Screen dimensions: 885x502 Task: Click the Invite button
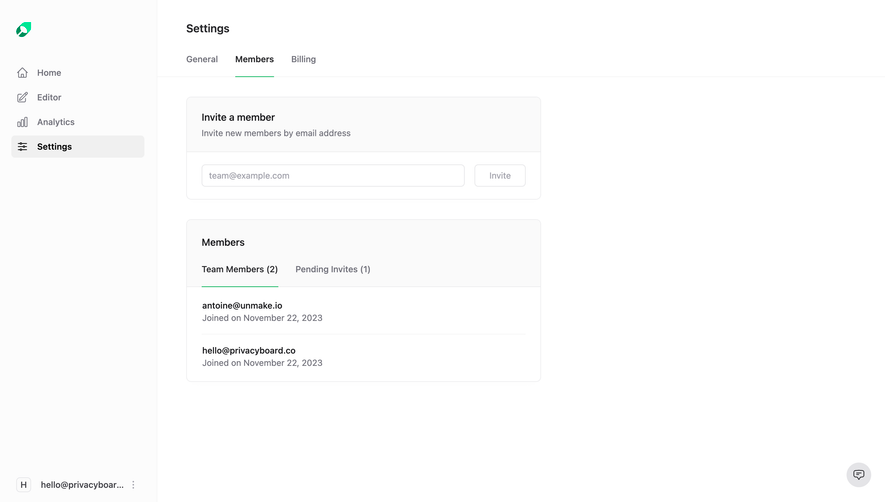(x=500, y=176)
